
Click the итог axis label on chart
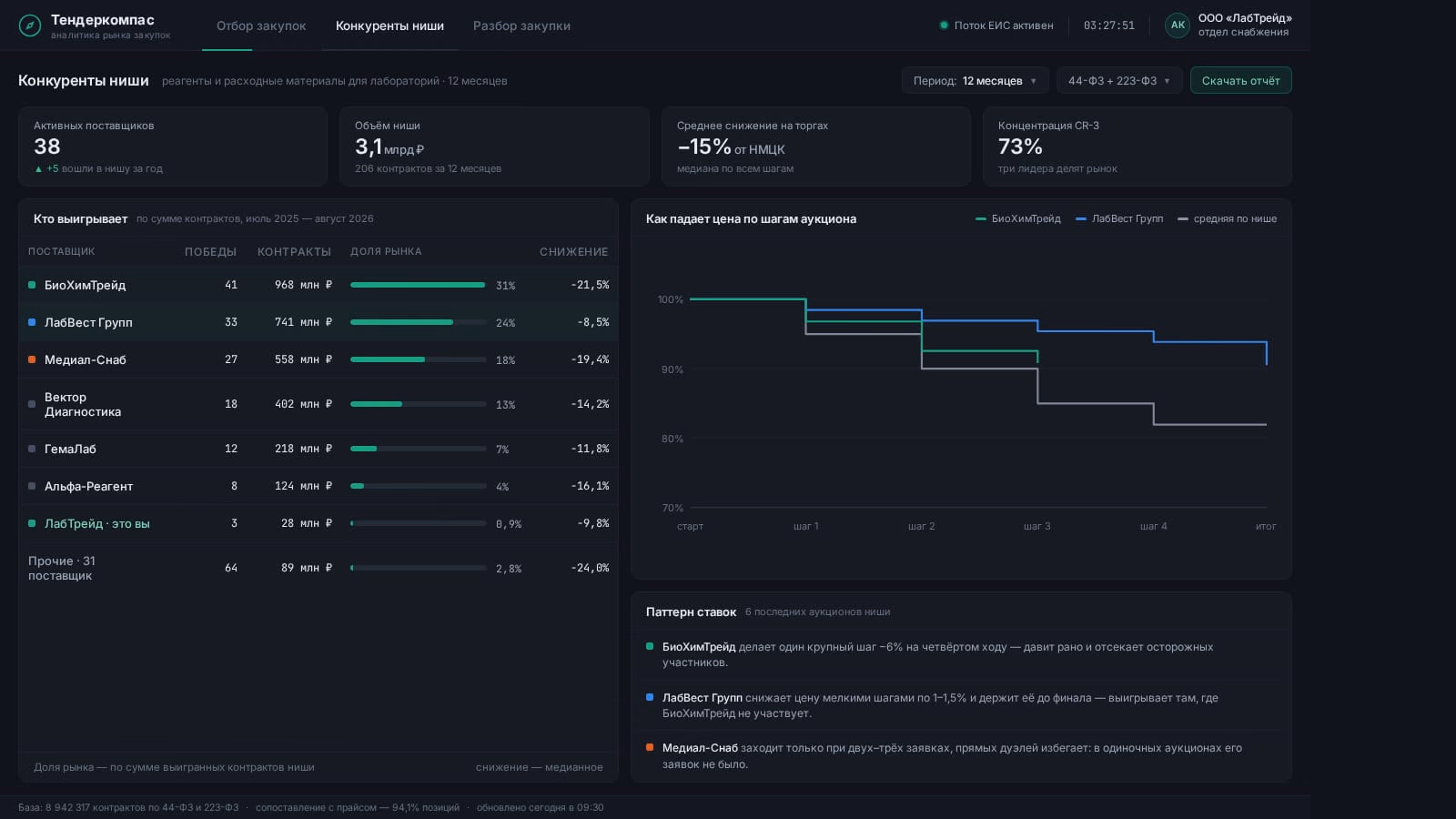[1266, 526]
